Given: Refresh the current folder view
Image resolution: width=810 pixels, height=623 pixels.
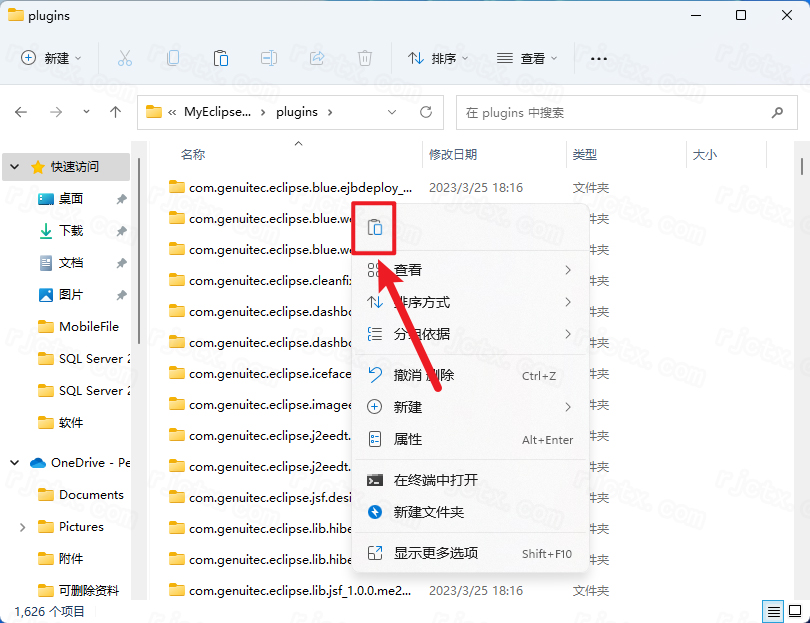Looking at the screenshot, I should click(426, 112).
